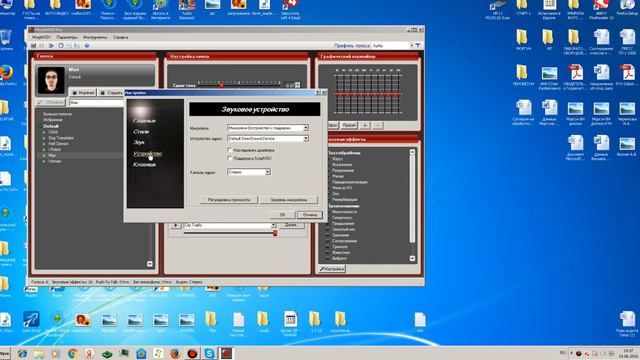This screenshot has height=360, width=640.
Task: Open Skype from the taskbar
Action: pyautogui.click(x=209, y=353)
